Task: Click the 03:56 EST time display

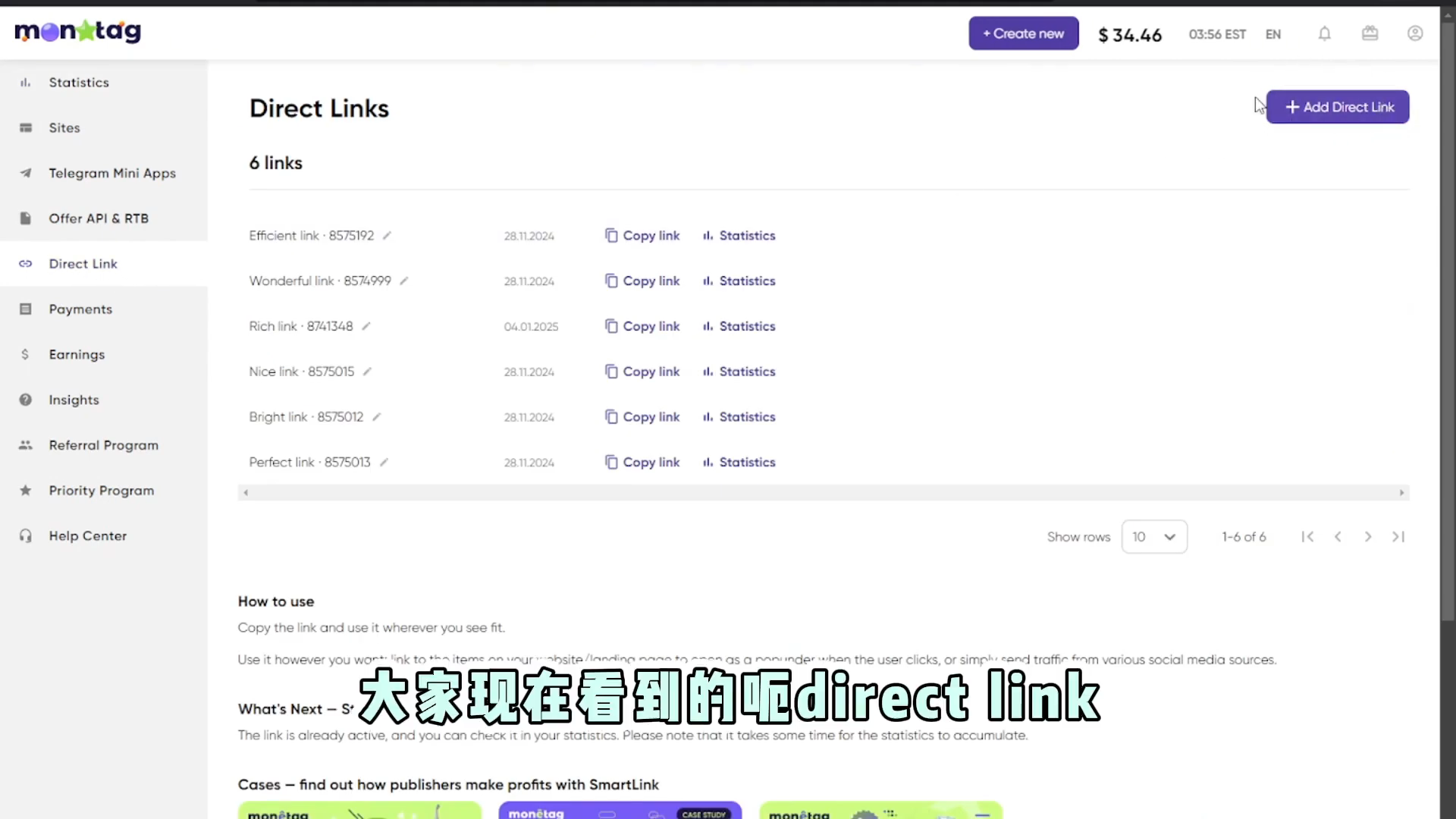Action: pos(1217,34)
